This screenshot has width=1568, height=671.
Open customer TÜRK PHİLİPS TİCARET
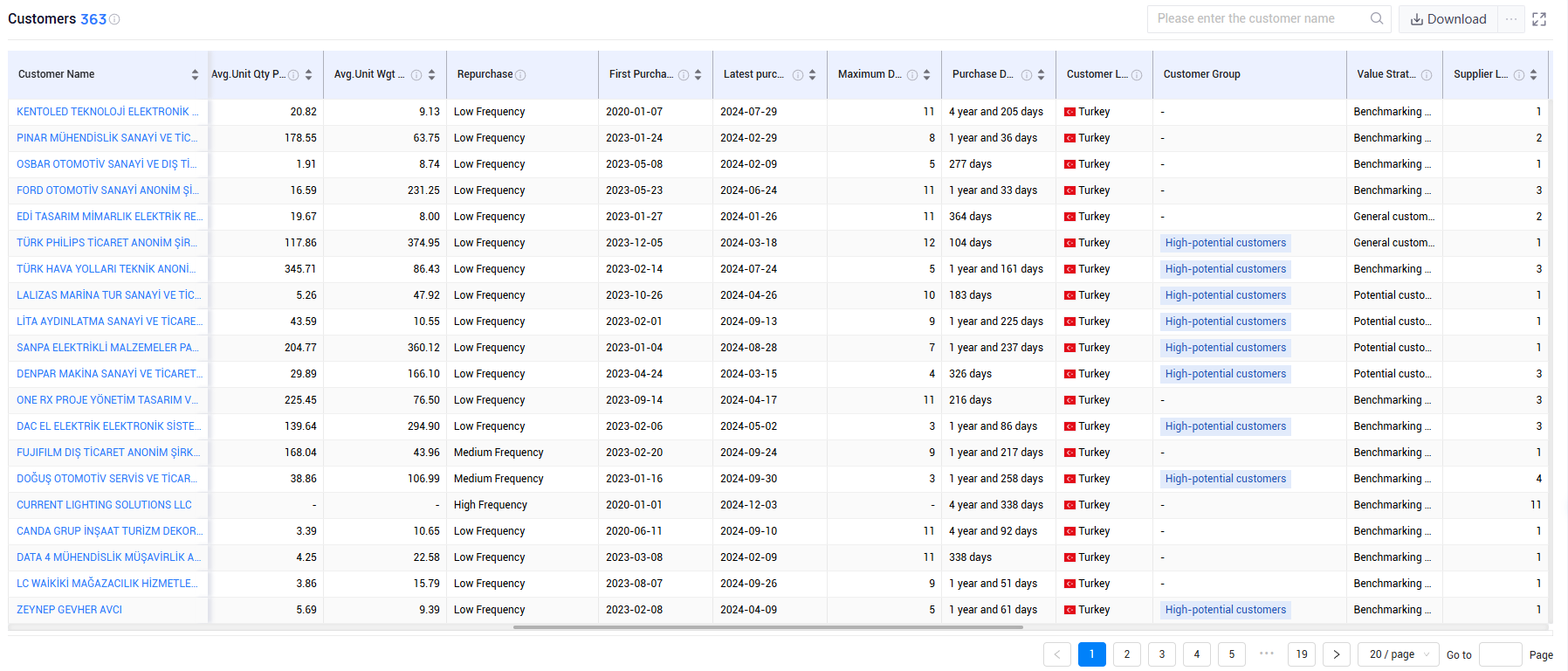[107, 243]
